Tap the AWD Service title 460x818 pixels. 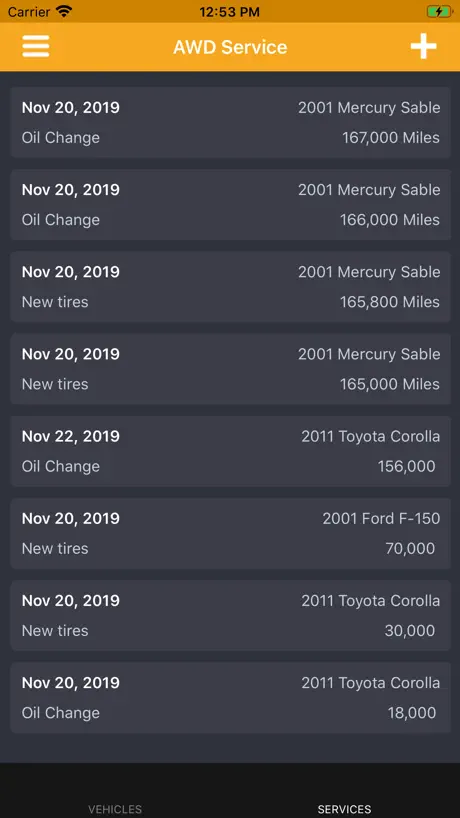(x=230, y=47)
